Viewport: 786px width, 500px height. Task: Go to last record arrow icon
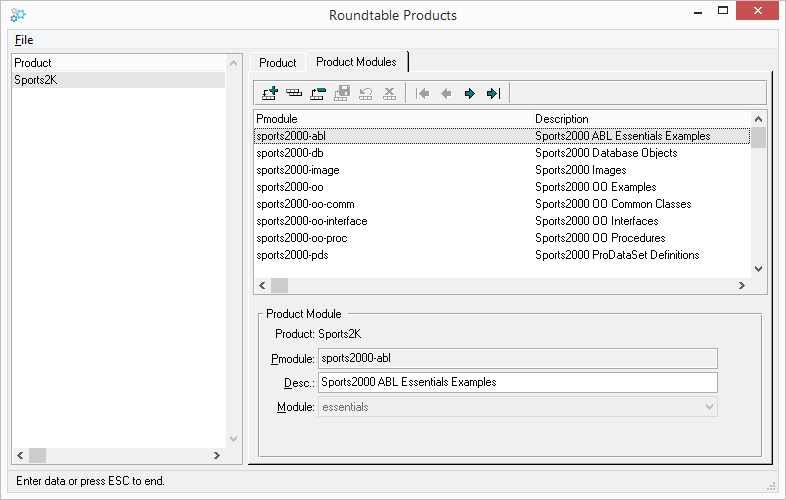pos(494,93)
